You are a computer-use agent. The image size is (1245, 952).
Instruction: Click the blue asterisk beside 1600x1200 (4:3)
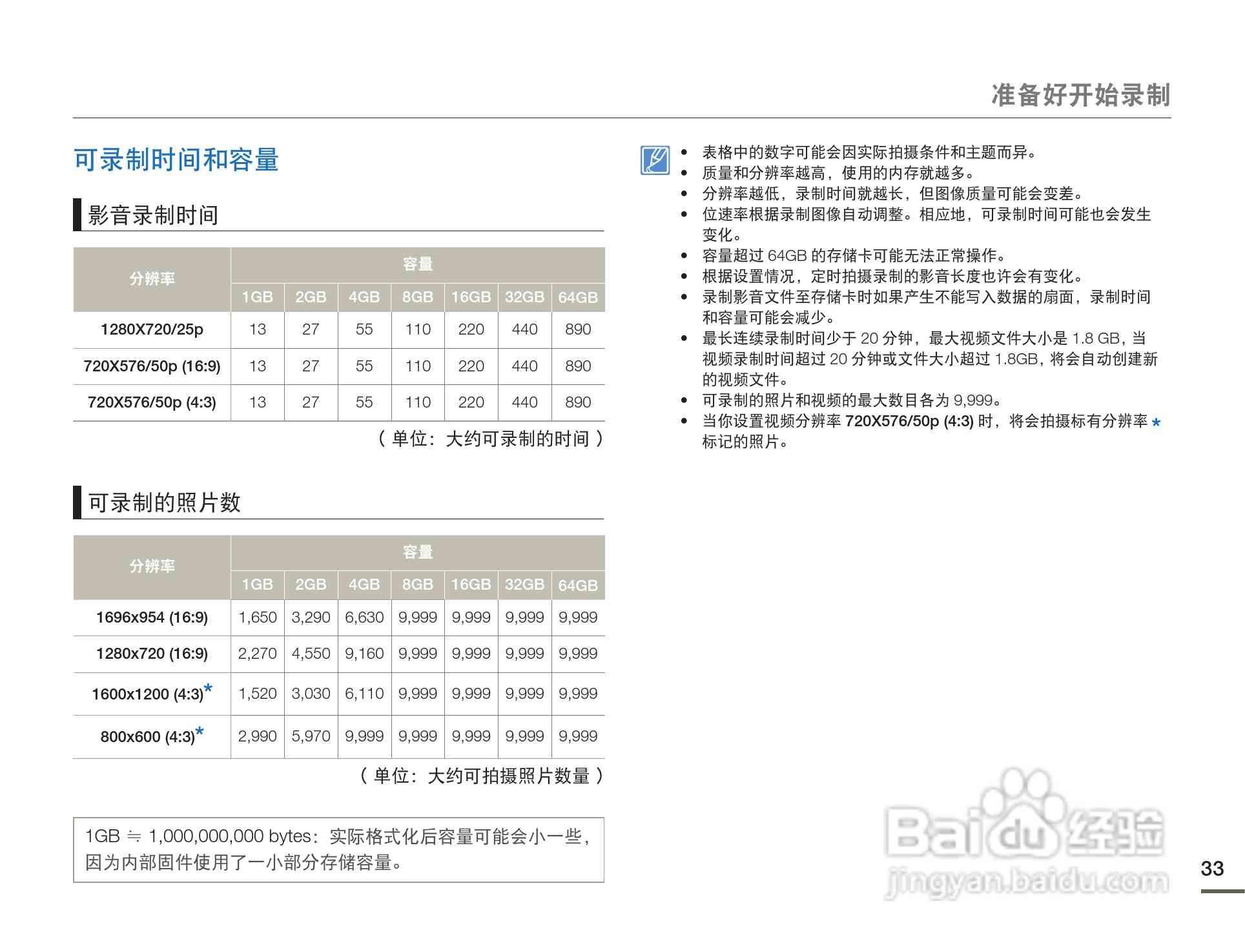[x=208, y=688]
